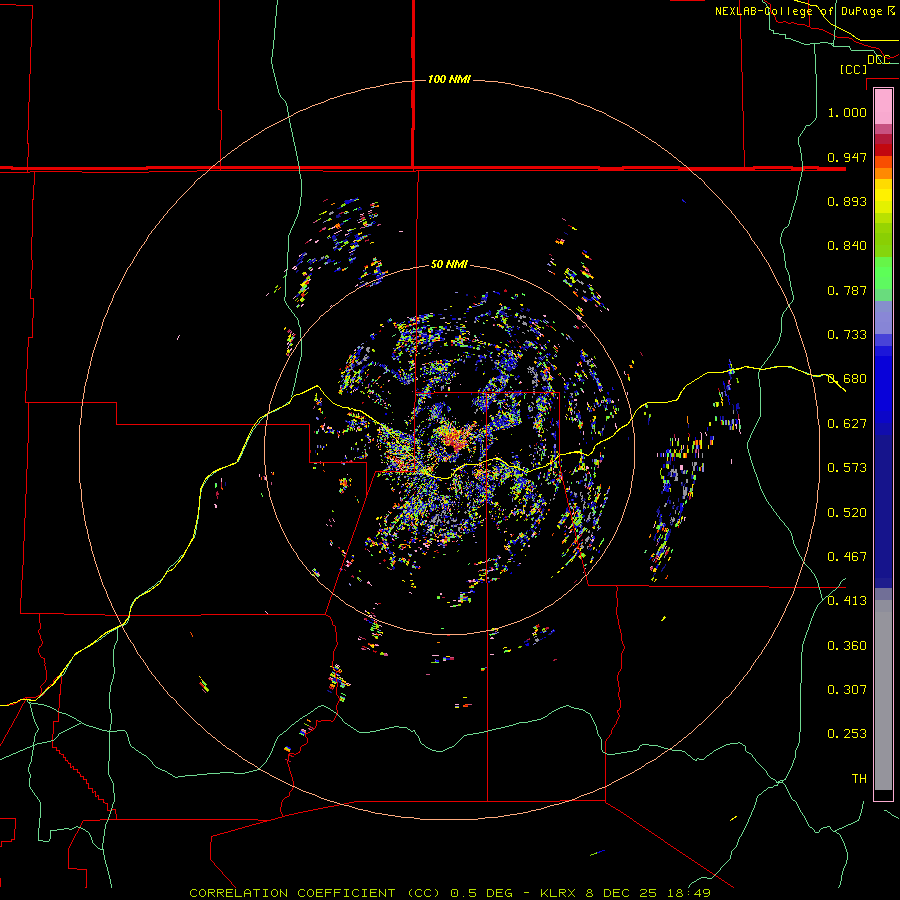Click the 0.733 scale value
Screen dimensions: 900x900
[847, 335]
